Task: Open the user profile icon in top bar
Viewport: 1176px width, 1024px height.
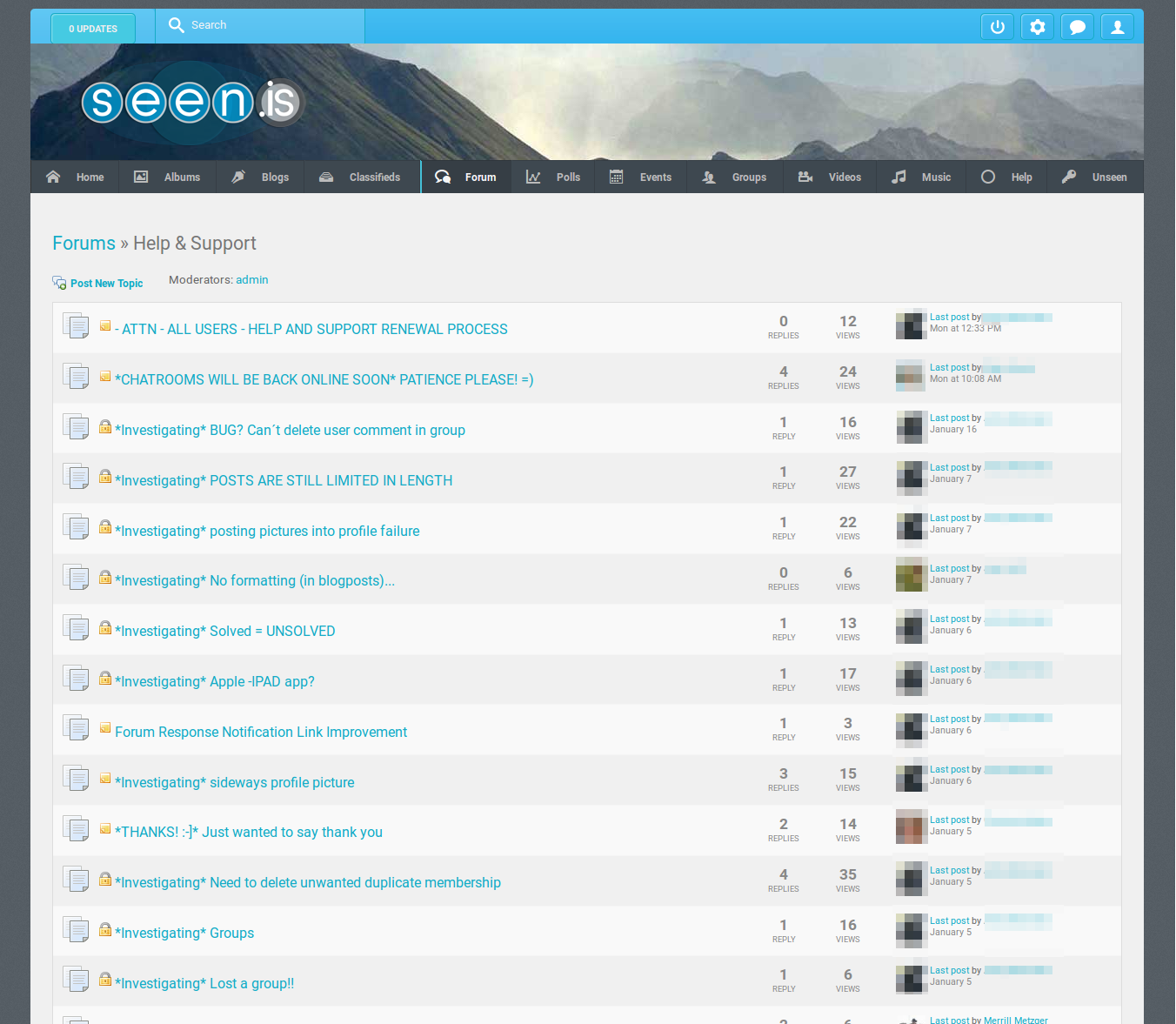Action: (1118, 27)
